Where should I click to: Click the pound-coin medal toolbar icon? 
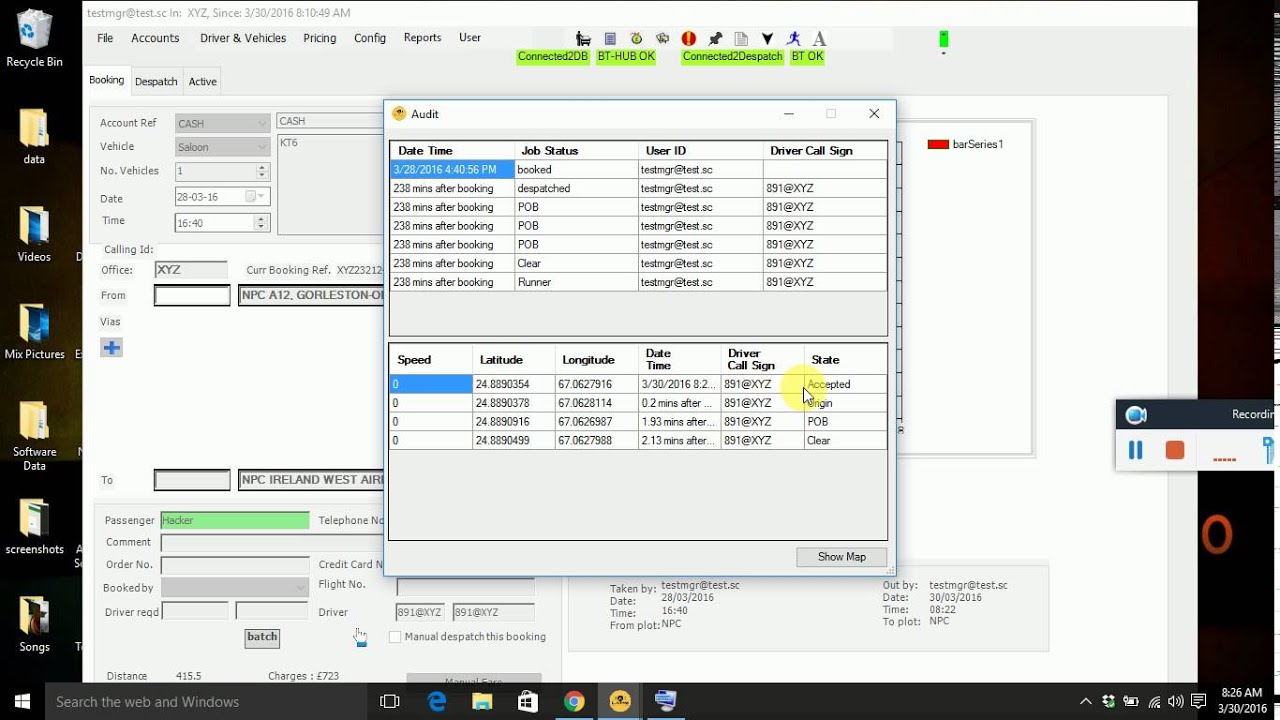[x=636, y=38]
